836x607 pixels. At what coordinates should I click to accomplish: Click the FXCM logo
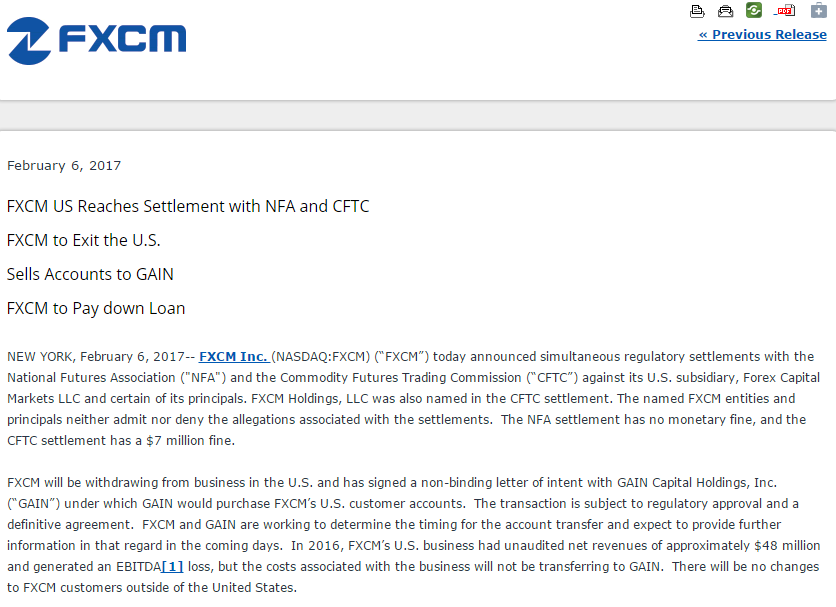point(96,40)
